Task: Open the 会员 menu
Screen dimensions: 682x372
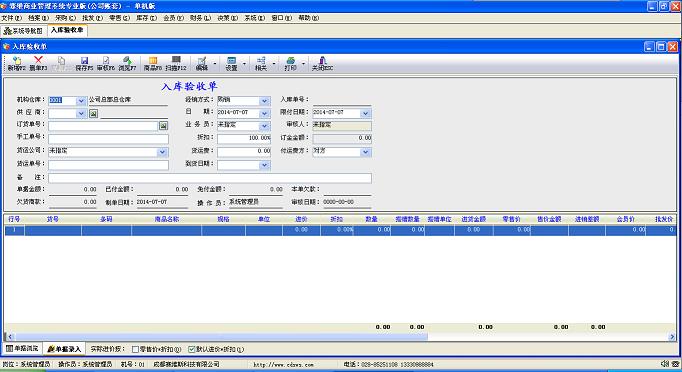Action: point(173,18)
